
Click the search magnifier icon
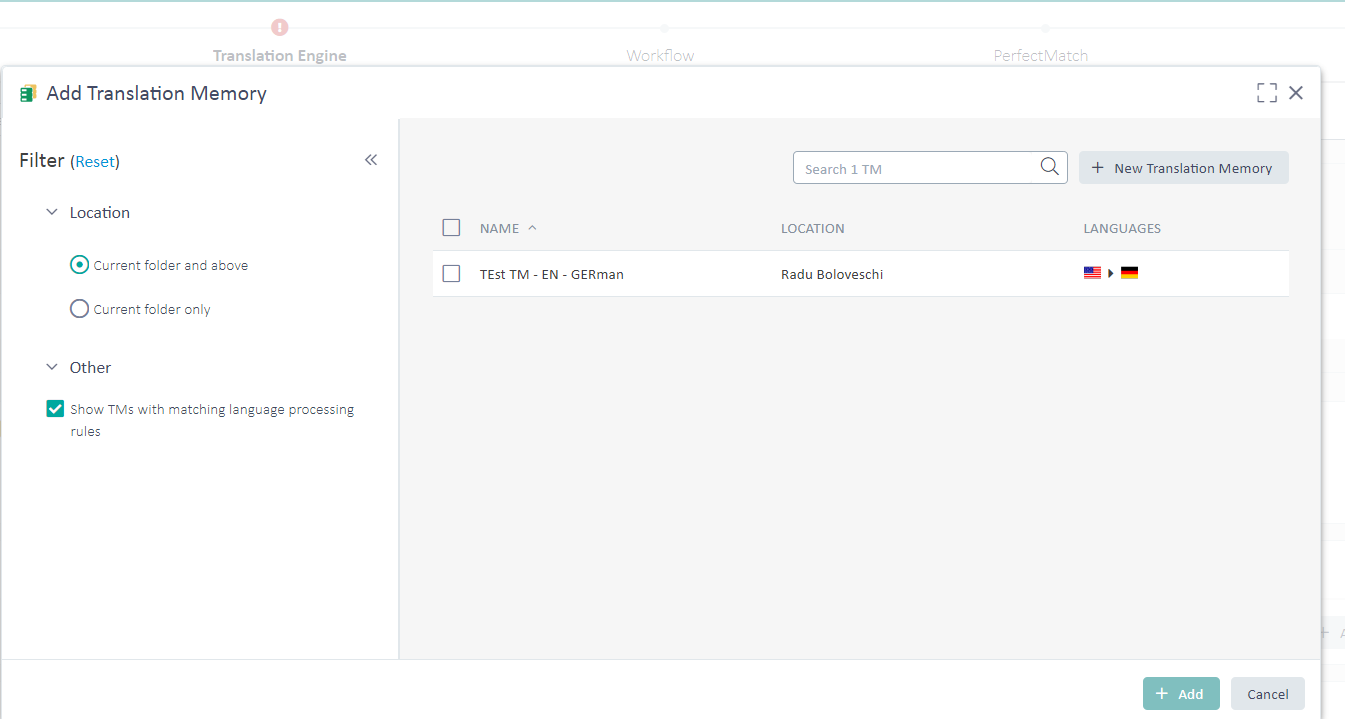1049,166
